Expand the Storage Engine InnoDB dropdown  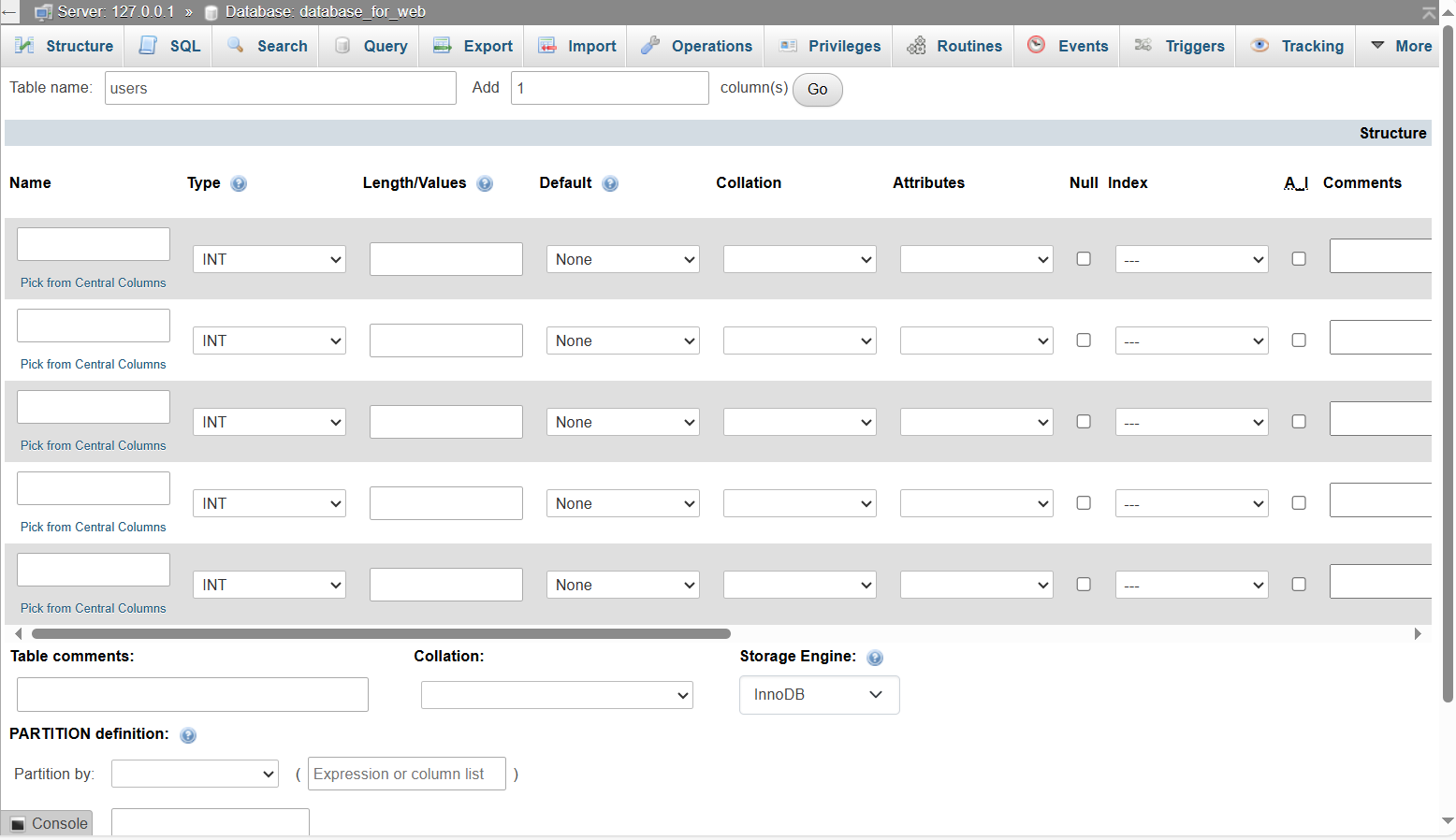tap(819, 695)
